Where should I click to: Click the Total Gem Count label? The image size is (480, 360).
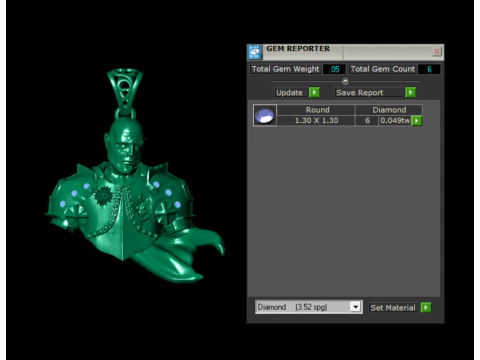[383, 69]
